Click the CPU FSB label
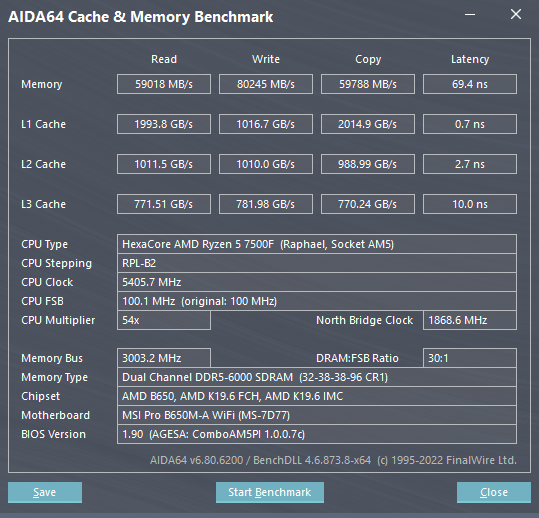Screen dimensions: 539x518 (42, 301)
